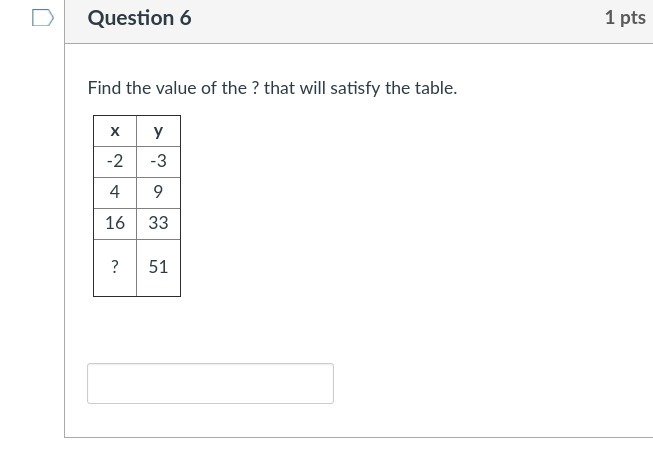Click the cell with value 51
Viewport: 653px width, 463px height.
click(158, 267)
